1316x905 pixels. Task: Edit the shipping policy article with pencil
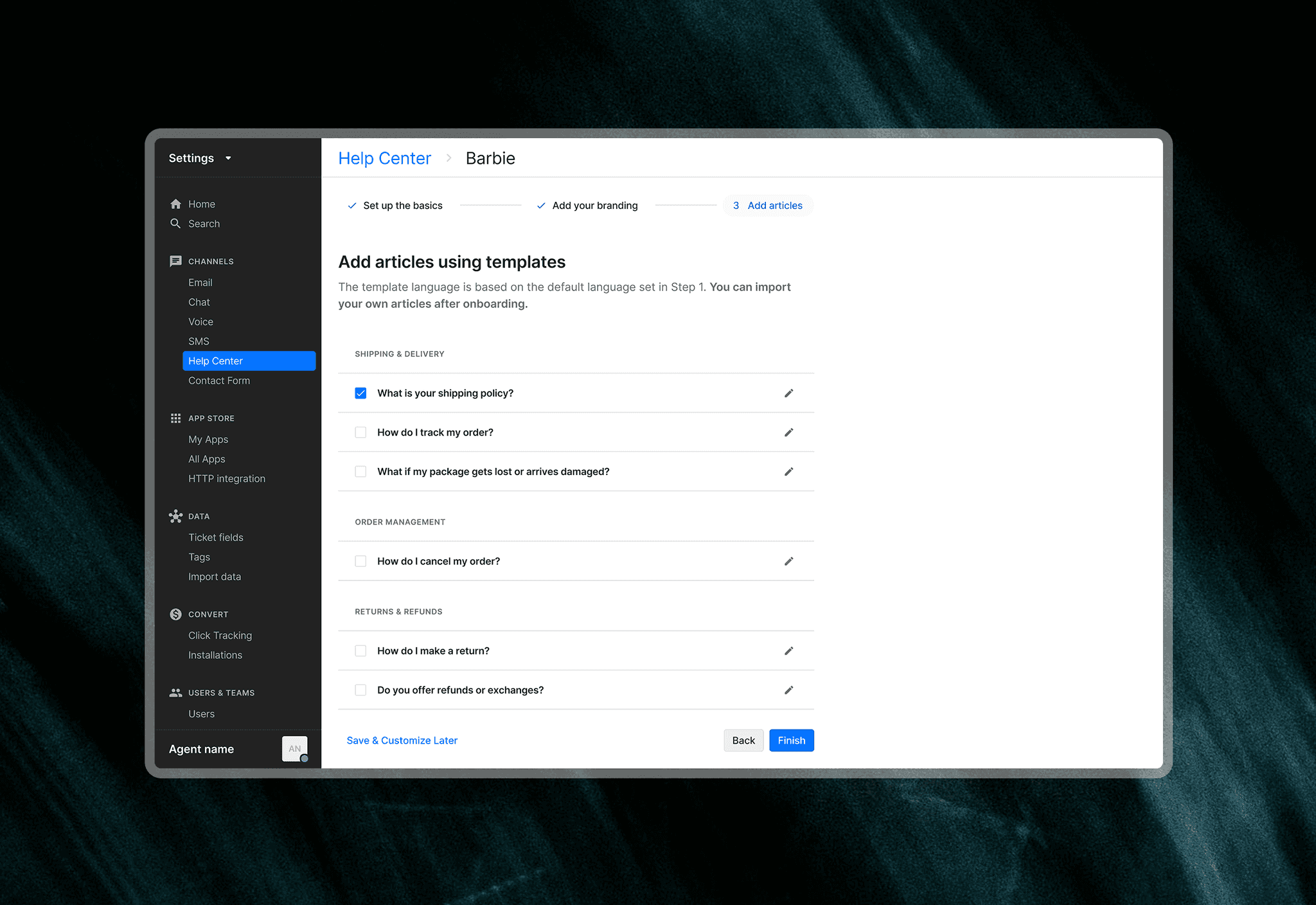[788, 393]
